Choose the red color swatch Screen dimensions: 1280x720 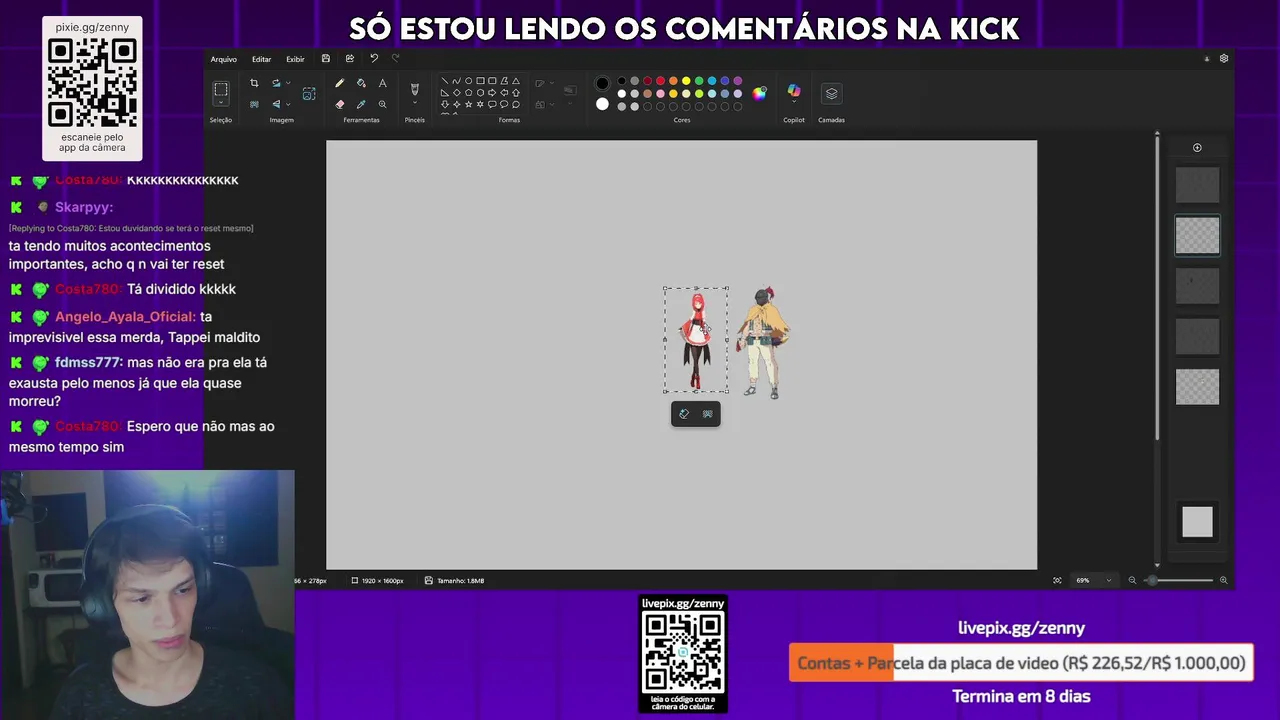pos(660,81)
